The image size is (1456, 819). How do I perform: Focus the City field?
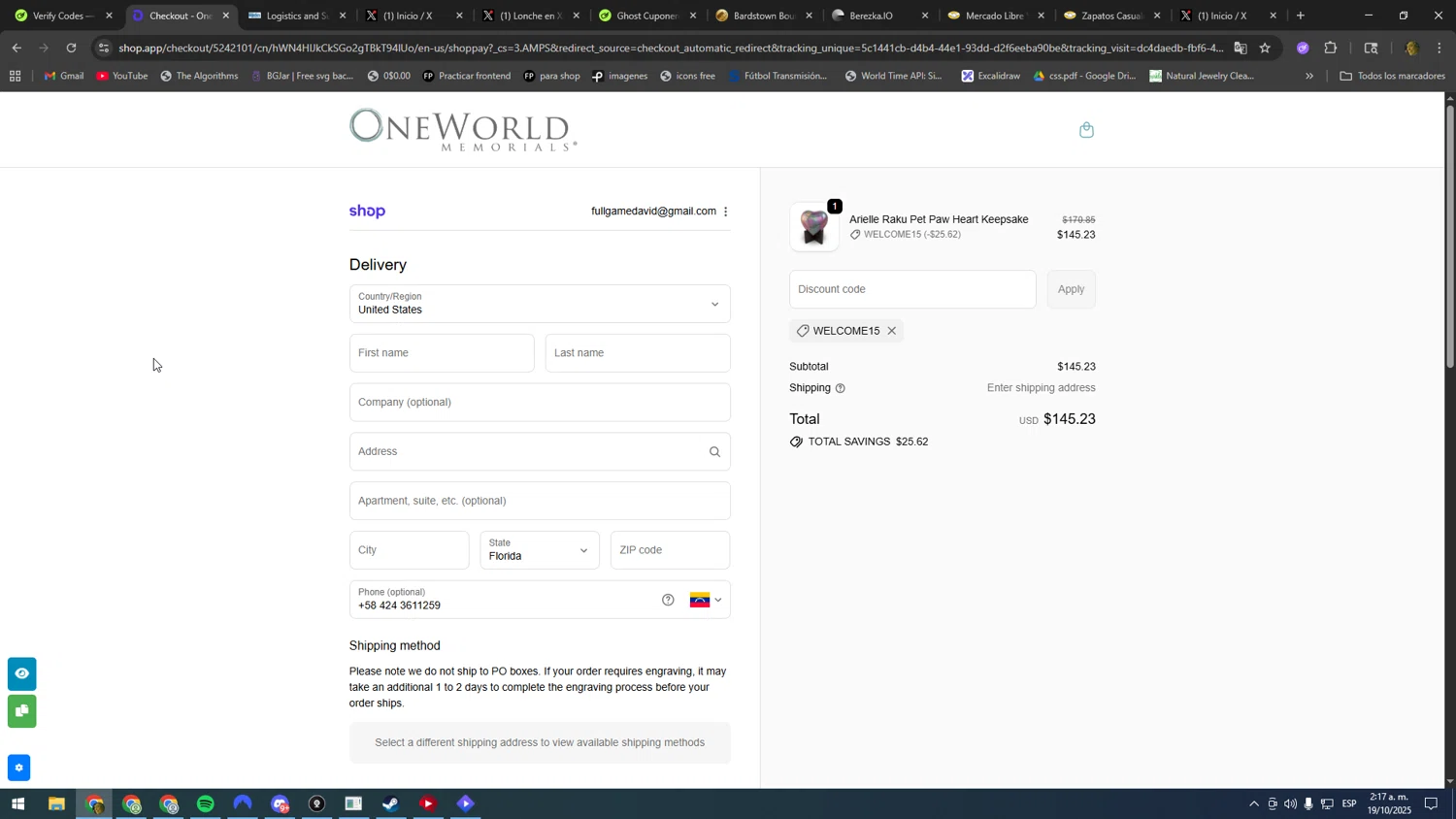point(409,550)
